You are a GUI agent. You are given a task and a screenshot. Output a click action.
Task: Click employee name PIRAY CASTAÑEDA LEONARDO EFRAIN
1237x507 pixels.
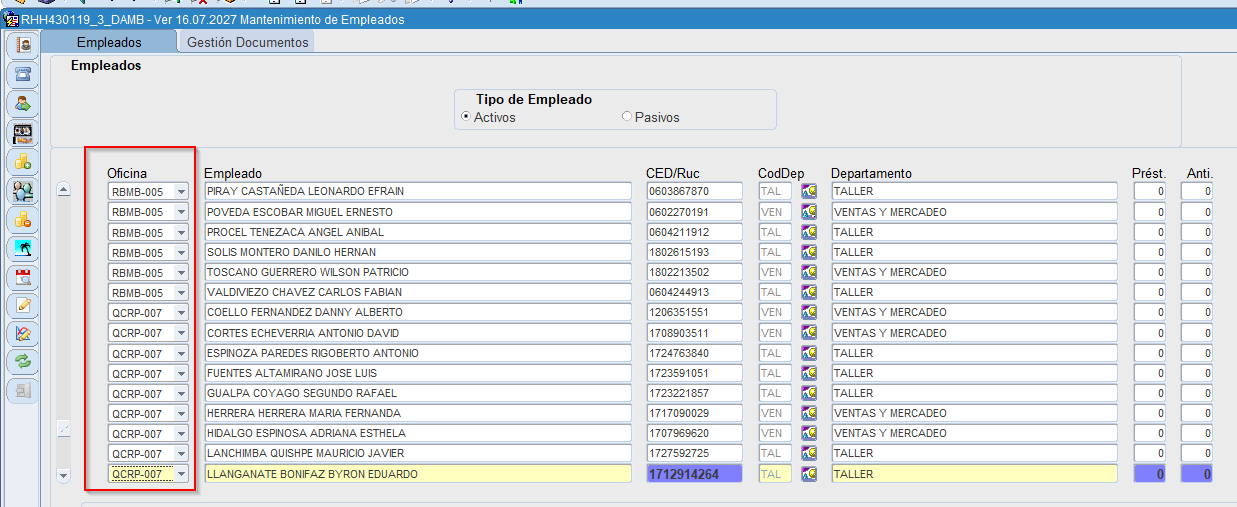pyautogui.click(x=418, y=191)
